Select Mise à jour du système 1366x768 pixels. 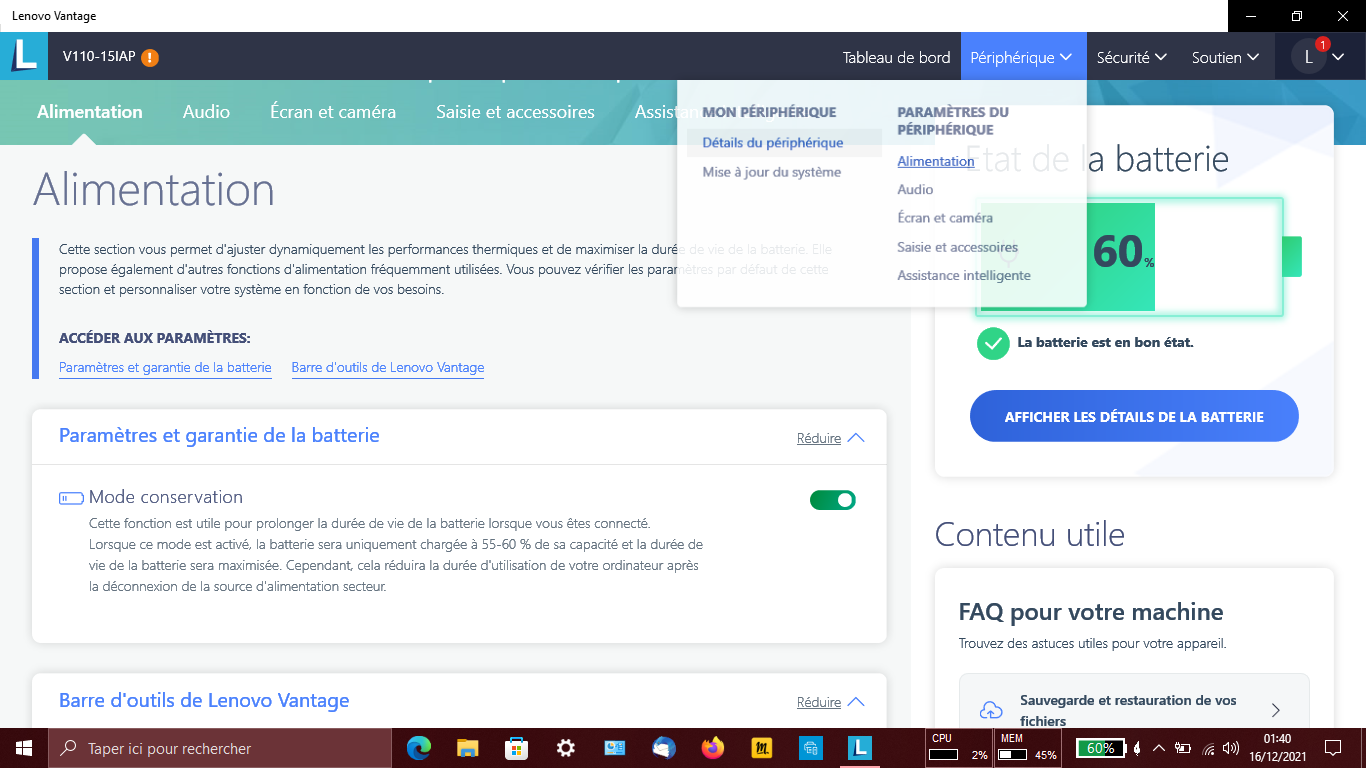tap(772, 172)
